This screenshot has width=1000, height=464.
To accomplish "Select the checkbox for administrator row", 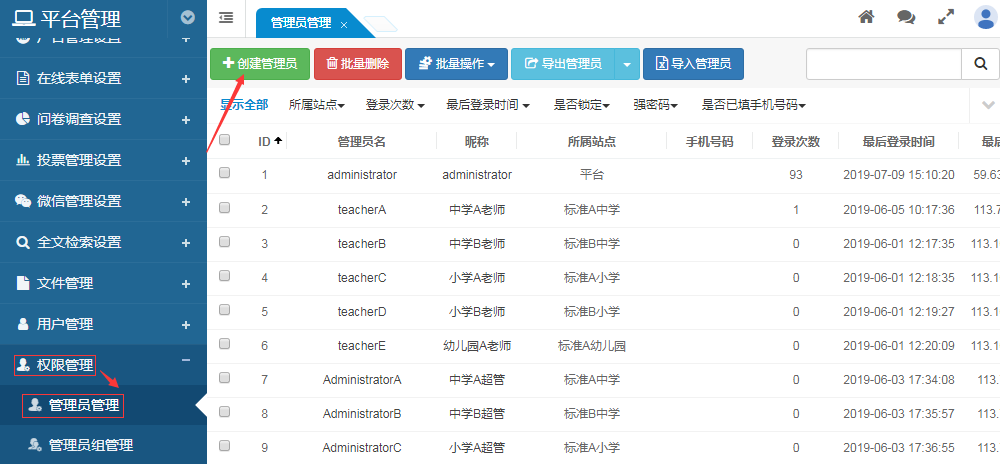I will tap(225, 173).
